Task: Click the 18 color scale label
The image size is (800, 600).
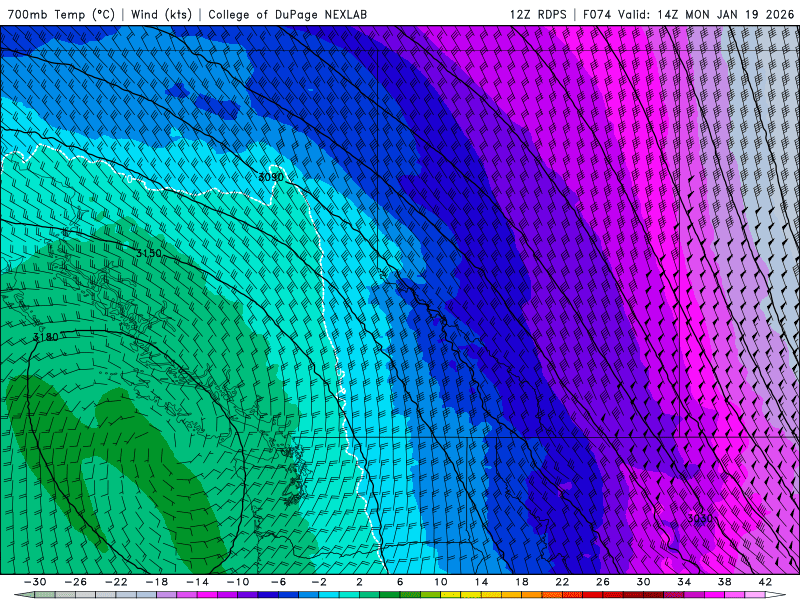Action: coord(521,582)
